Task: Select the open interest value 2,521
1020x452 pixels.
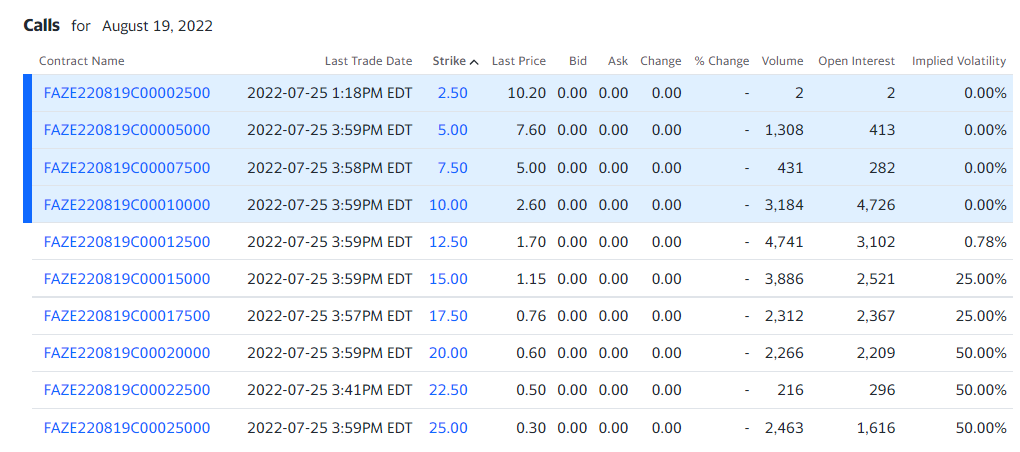Action: (876, 279)
